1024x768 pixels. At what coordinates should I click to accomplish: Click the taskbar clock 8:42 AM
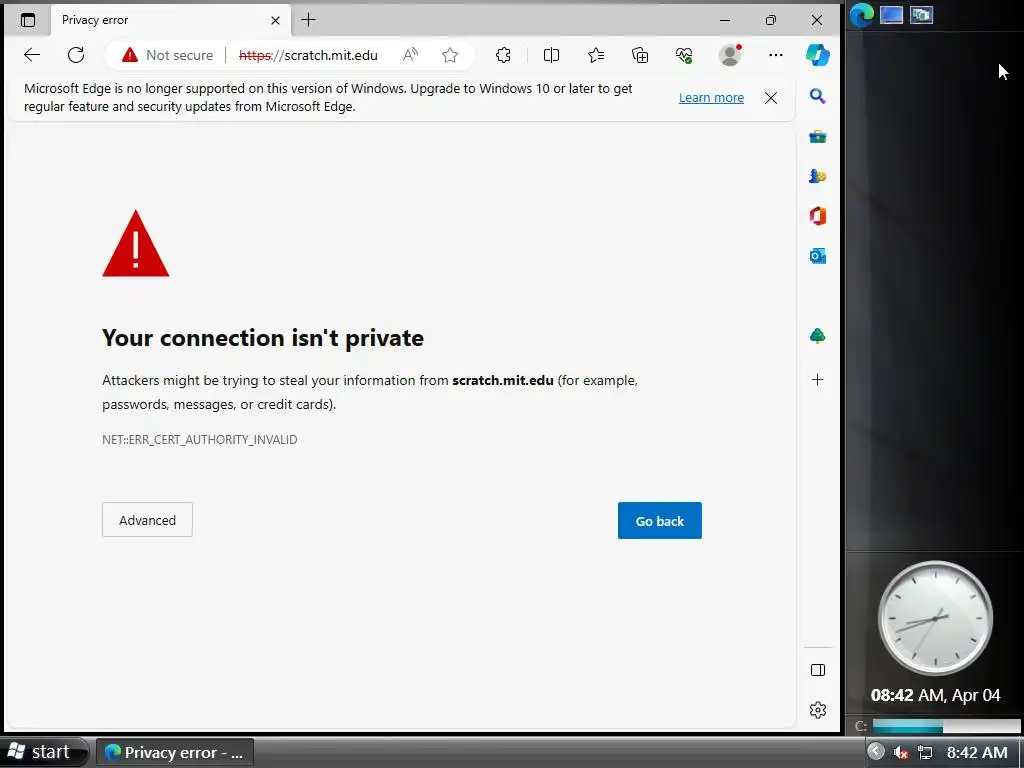(977, 752)
